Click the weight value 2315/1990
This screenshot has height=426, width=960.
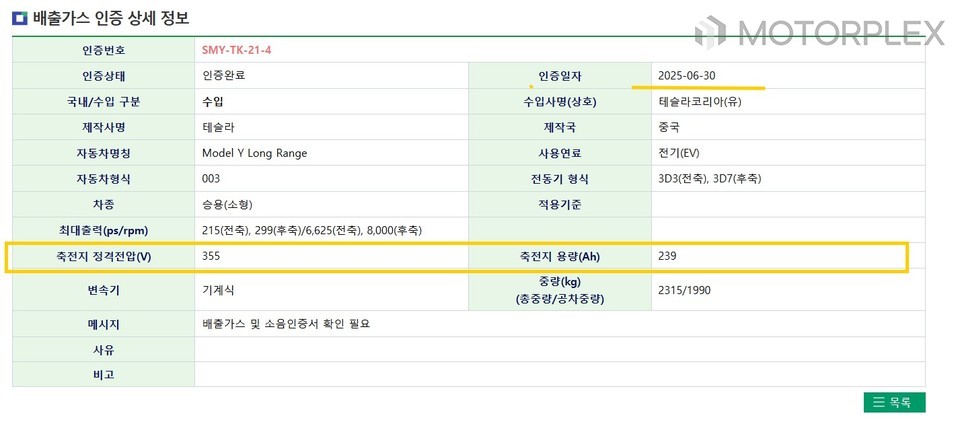[x=684, y=291]
